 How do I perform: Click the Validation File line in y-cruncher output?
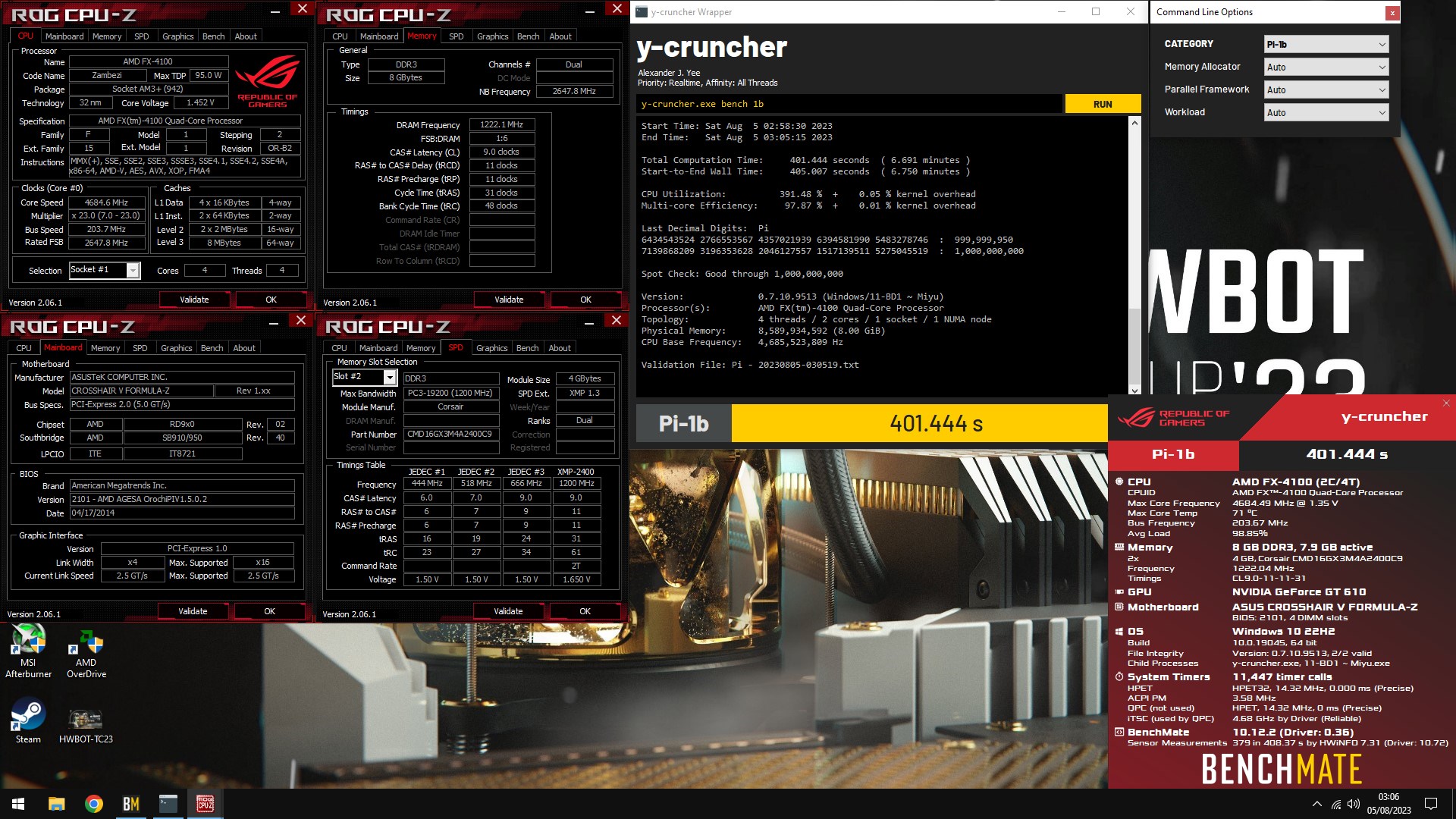coord(750,365)
